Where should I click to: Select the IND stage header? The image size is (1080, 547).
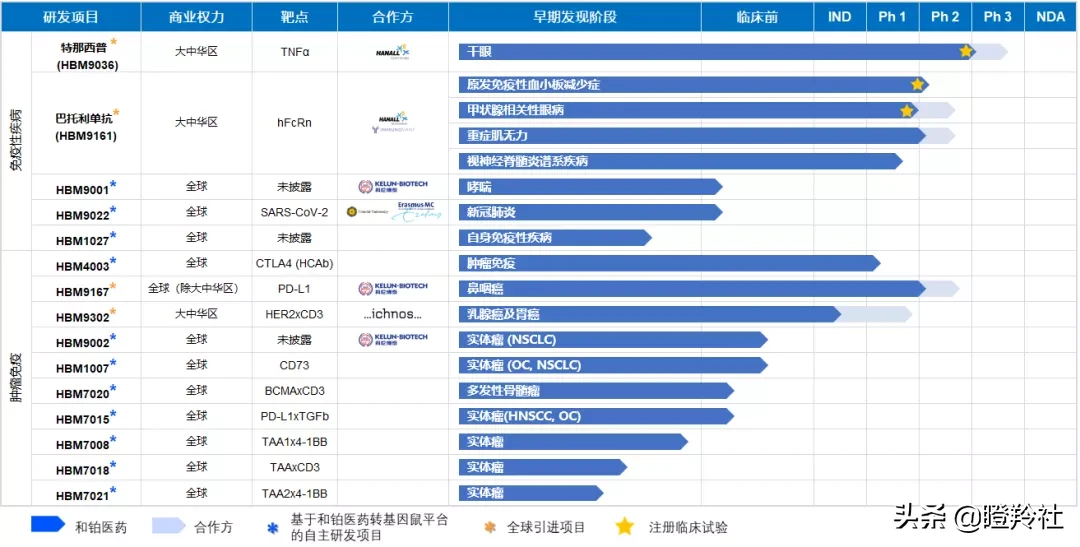pyautogui.click(x=840, y=17)
